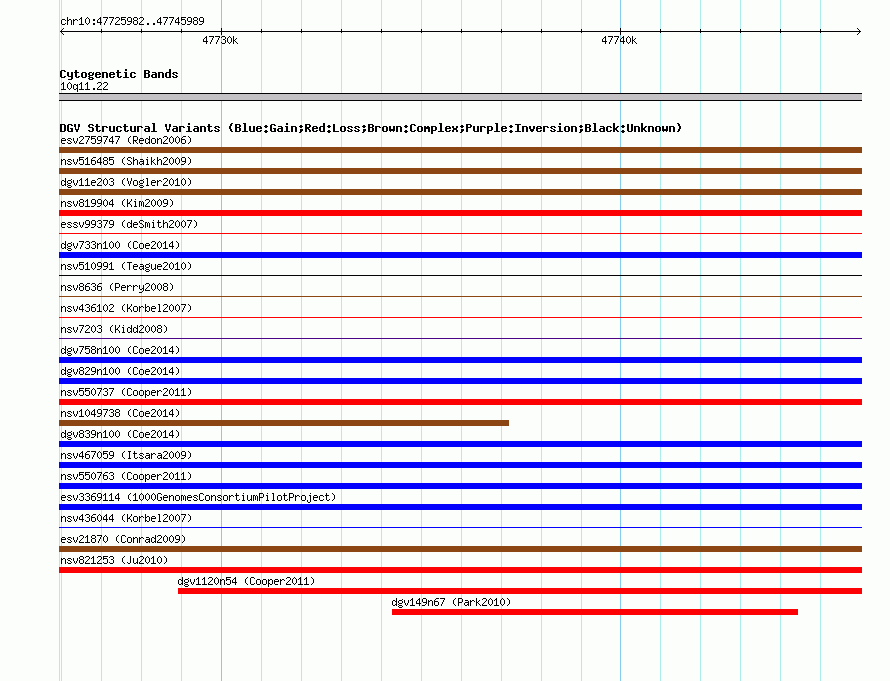Click the blue bar under nsv467059
Screen dimensions: 890x681
460,465
